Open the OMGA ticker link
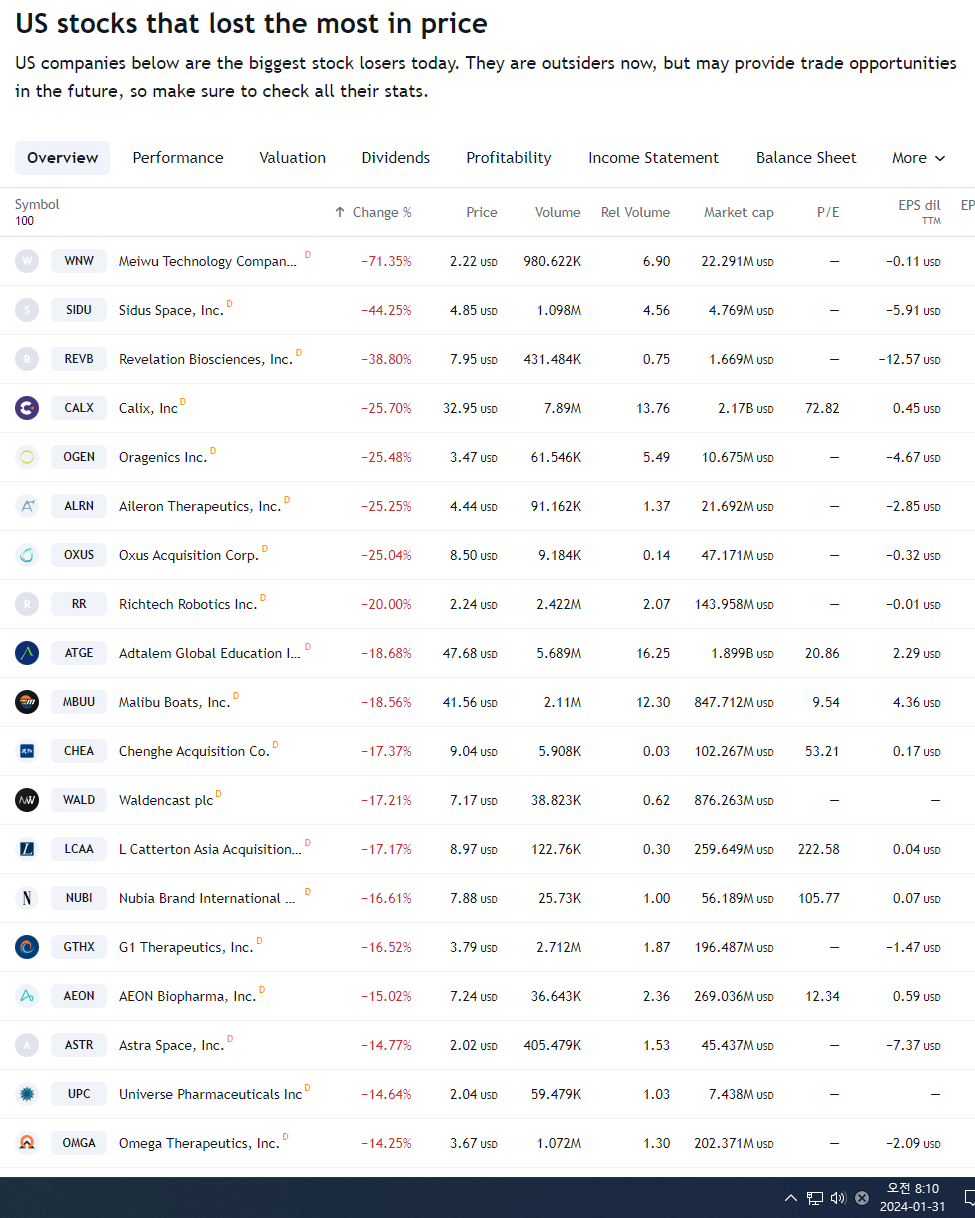Screen dimensions: 975x1218 point(79,1143)
